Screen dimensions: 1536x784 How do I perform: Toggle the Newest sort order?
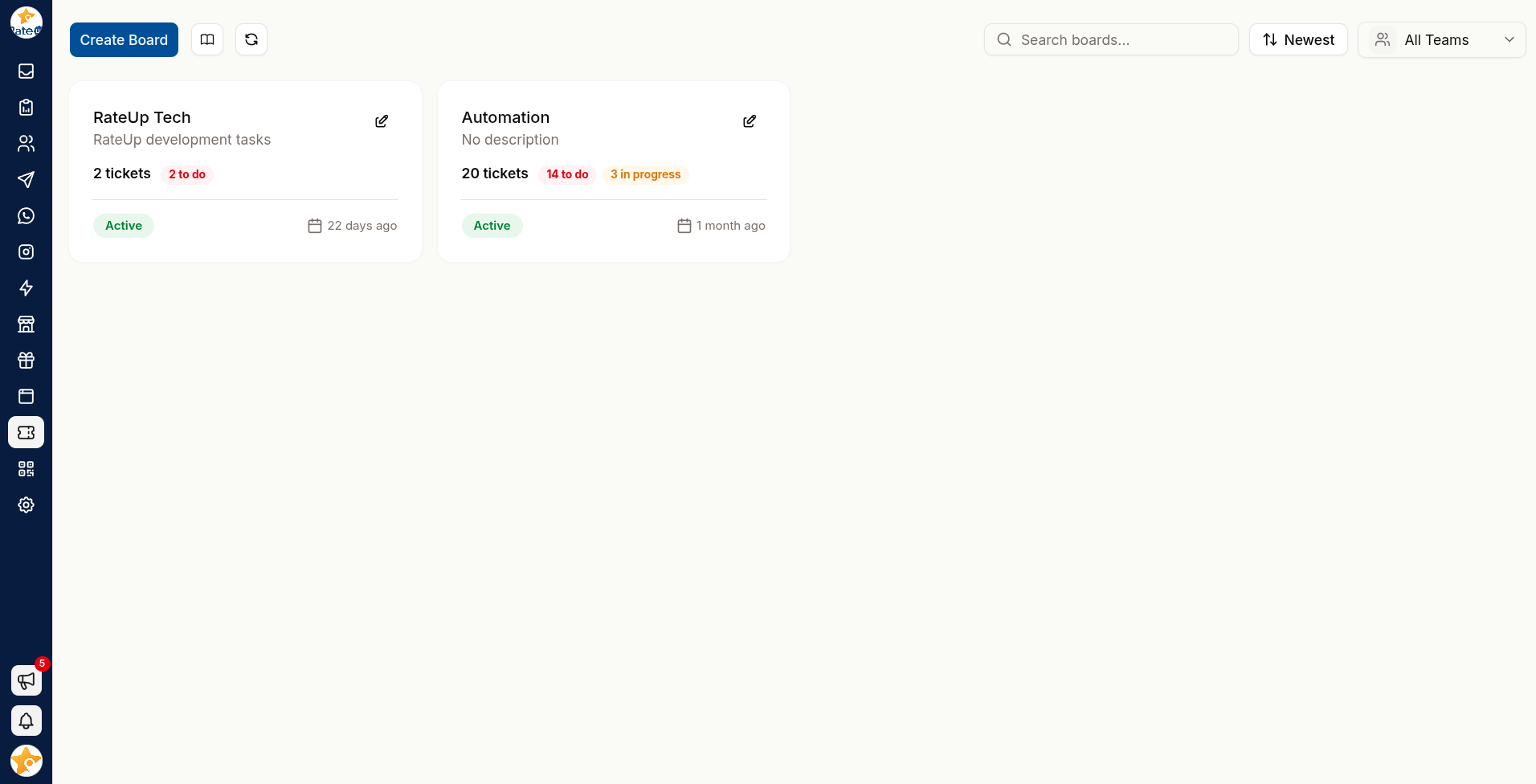coord(1298,39)
